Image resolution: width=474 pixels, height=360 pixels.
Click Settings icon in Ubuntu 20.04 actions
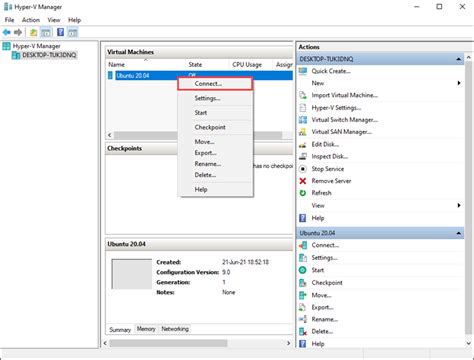tap(303, 258)
